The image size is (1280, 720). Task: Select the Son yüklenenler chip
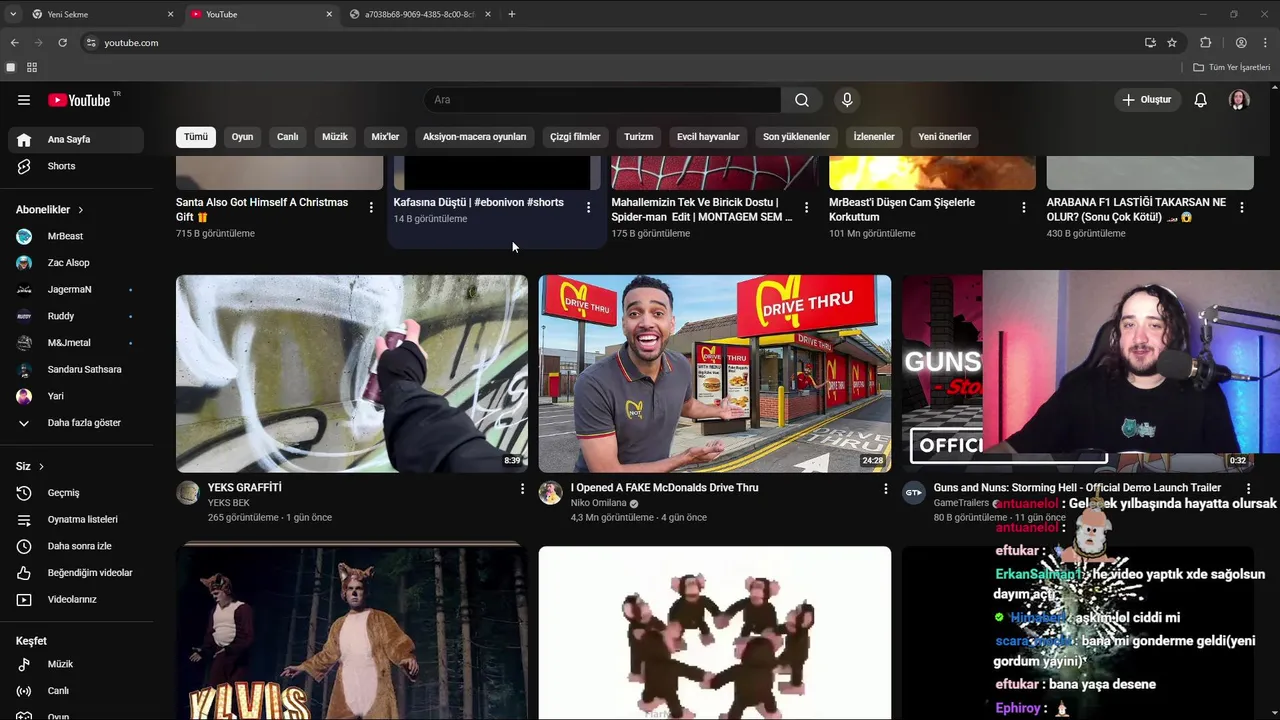(x=796, y=137)
